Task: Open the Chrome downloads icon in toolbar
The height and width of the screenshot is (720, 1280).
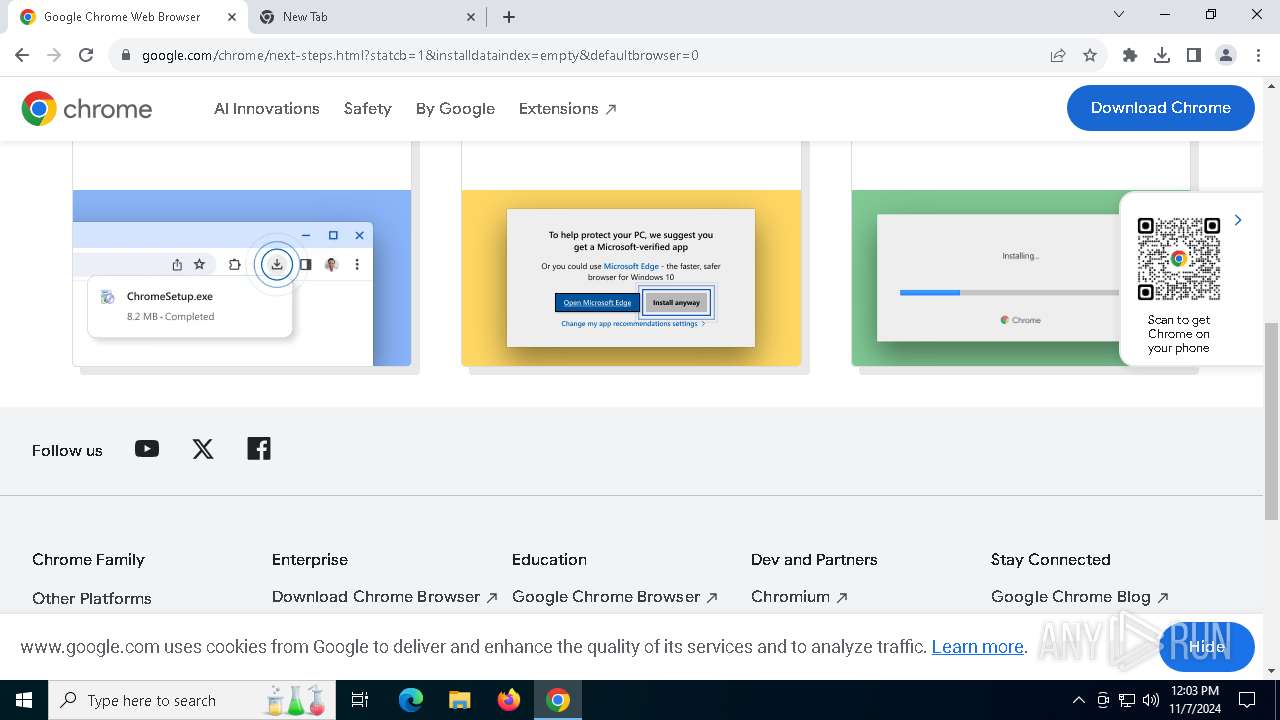Action: point(1162,55)
